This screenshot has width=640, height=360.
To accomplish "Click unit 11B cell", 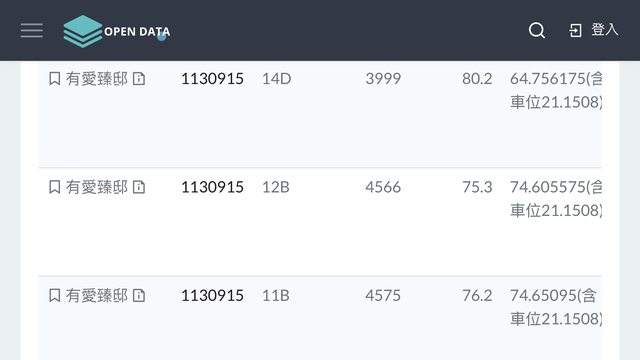I will coord(276,295).
